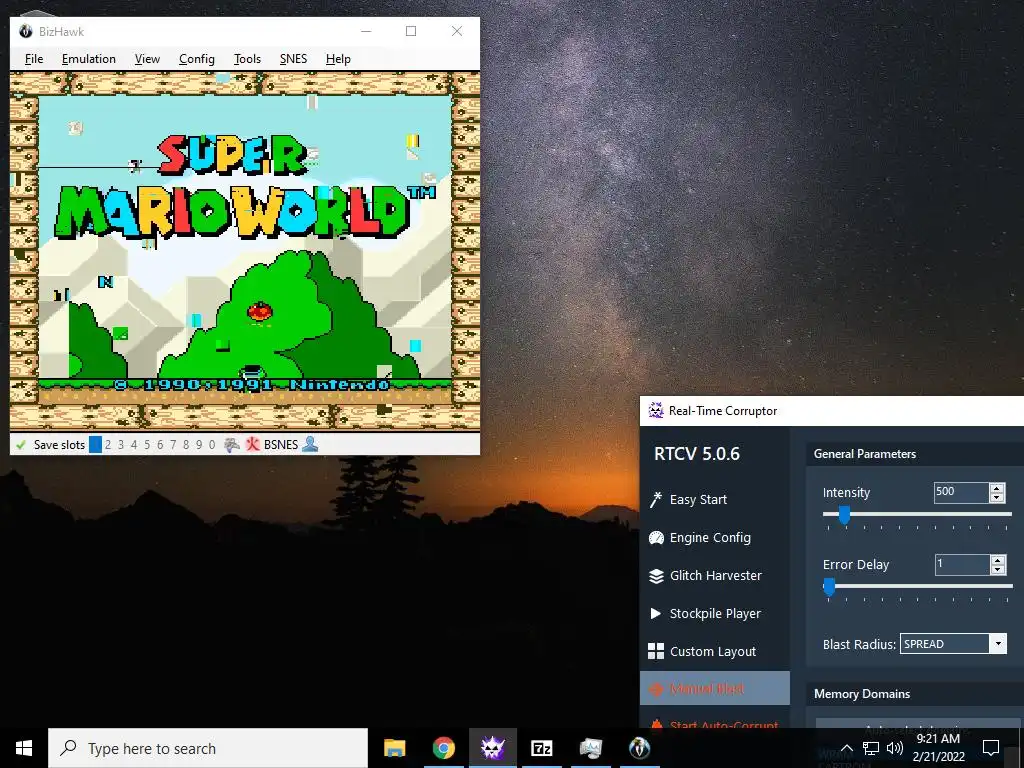Select save slot 5 in BizHawk status bar

pyautogui.click(x=147, y=445)
